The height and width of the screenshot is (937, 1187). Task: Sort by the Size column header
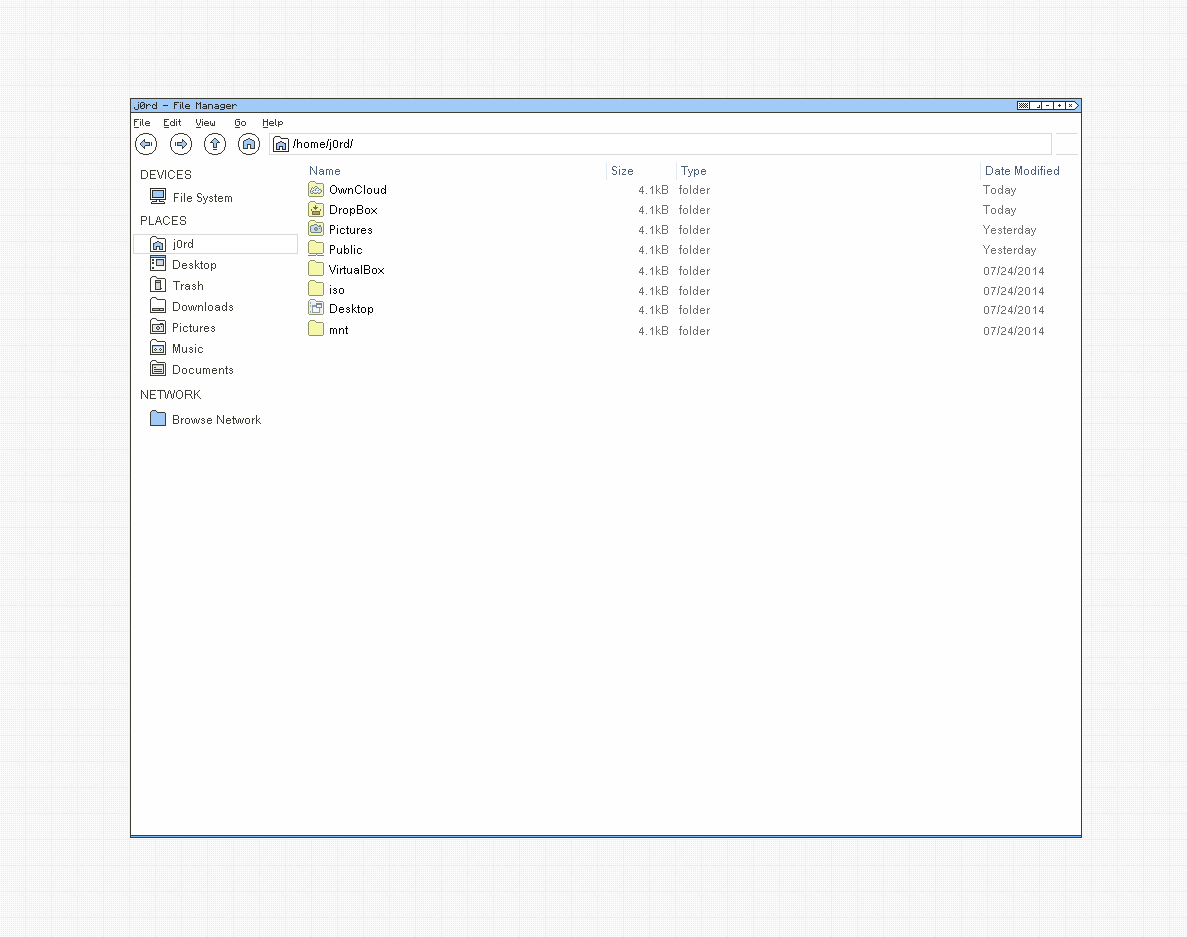point(622,171)
